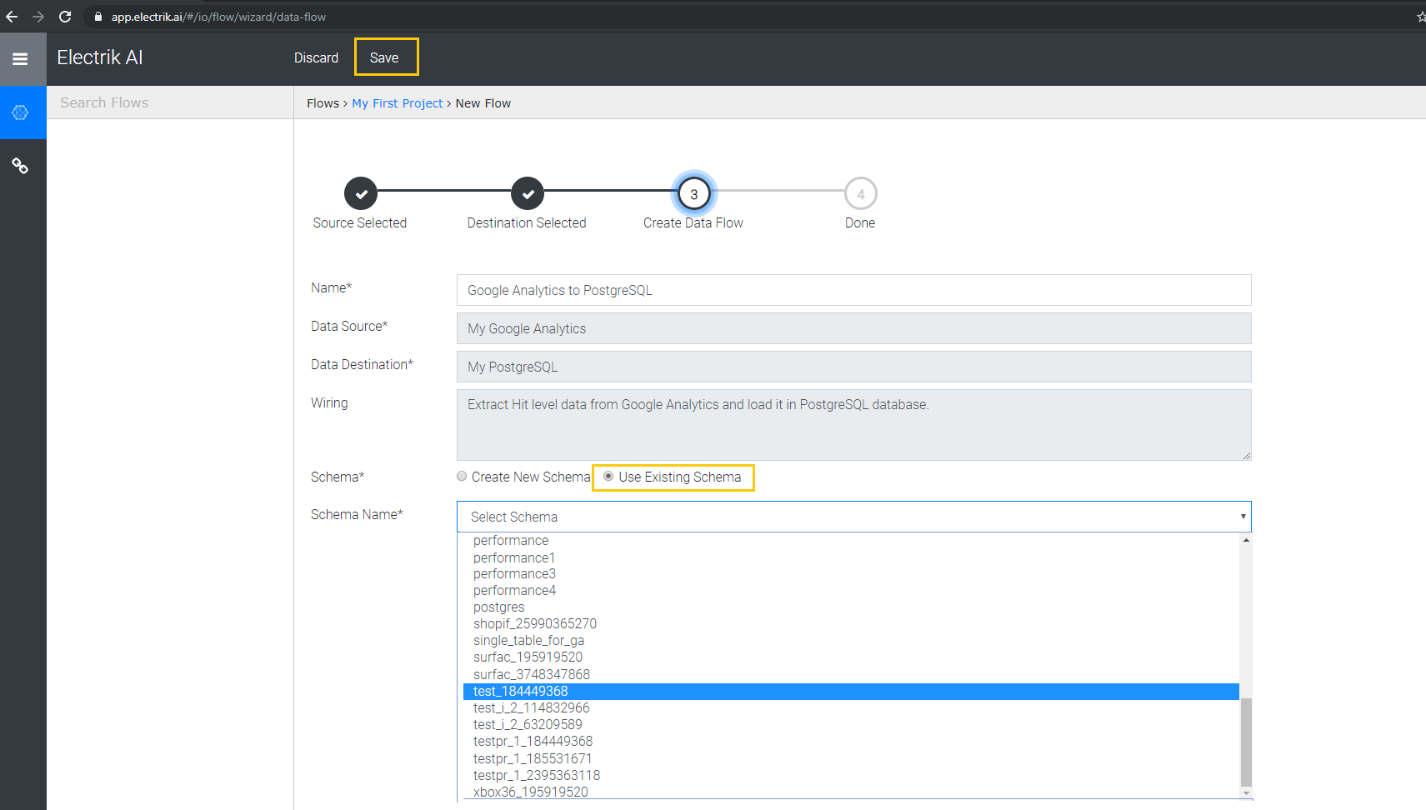This screenshot has height=810, width=1426.
Task: Click the step 4 Done circle
Action: (x=860, y=193)
